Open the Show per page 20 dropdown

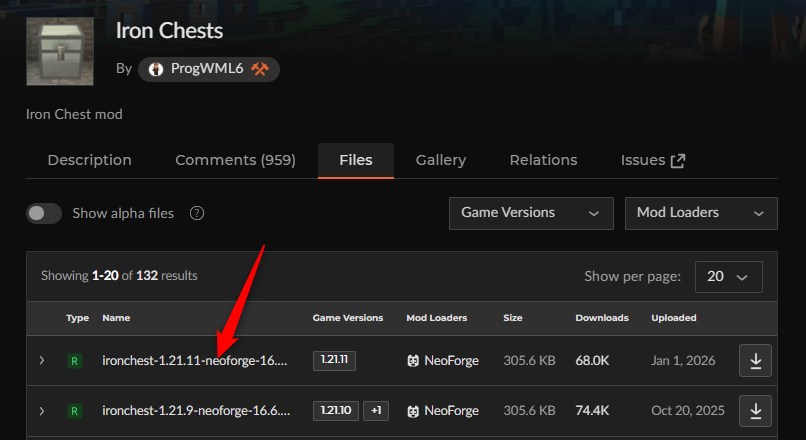click(728, 277)
